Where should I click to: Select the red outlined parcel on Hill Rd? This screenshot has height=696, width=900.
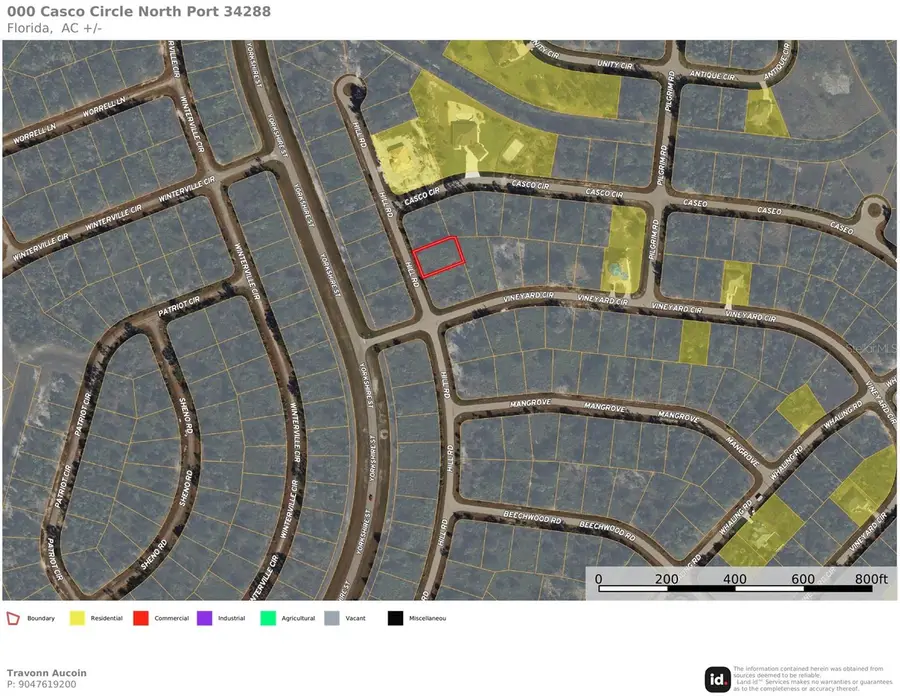(439, 257)
